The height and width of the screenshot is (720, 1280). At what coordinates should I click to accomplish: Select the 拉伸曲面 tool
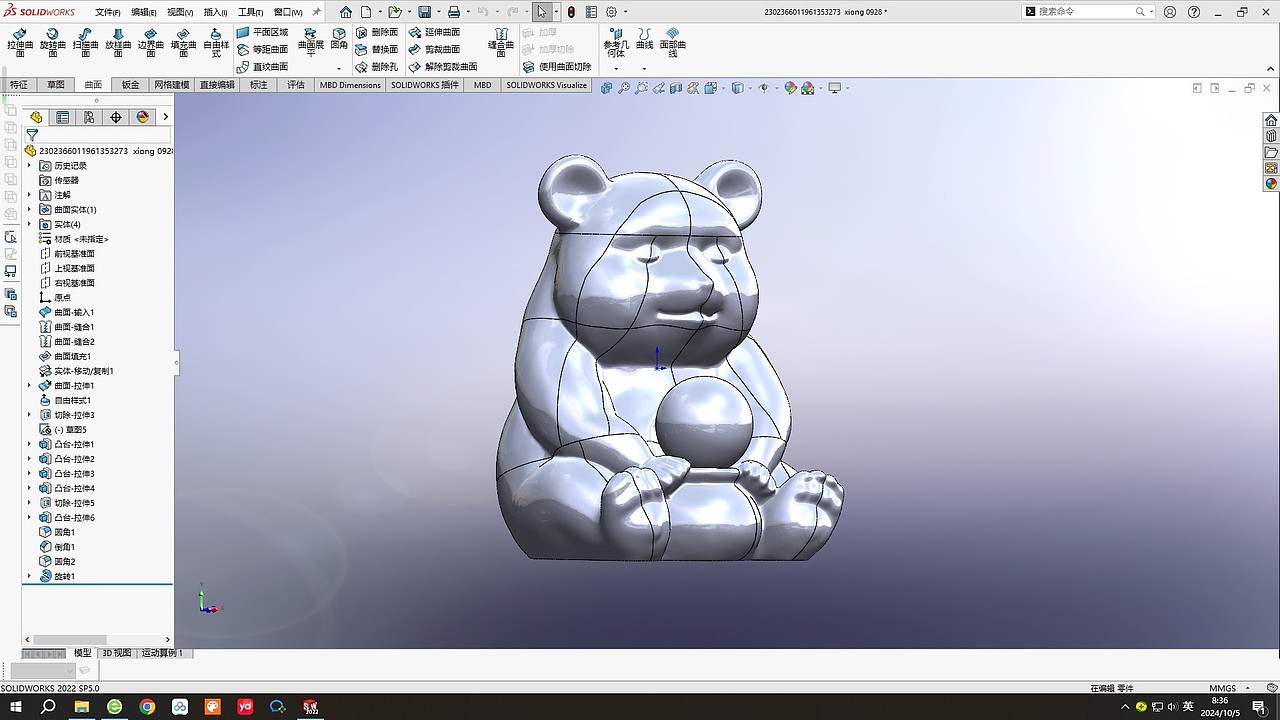19,42
